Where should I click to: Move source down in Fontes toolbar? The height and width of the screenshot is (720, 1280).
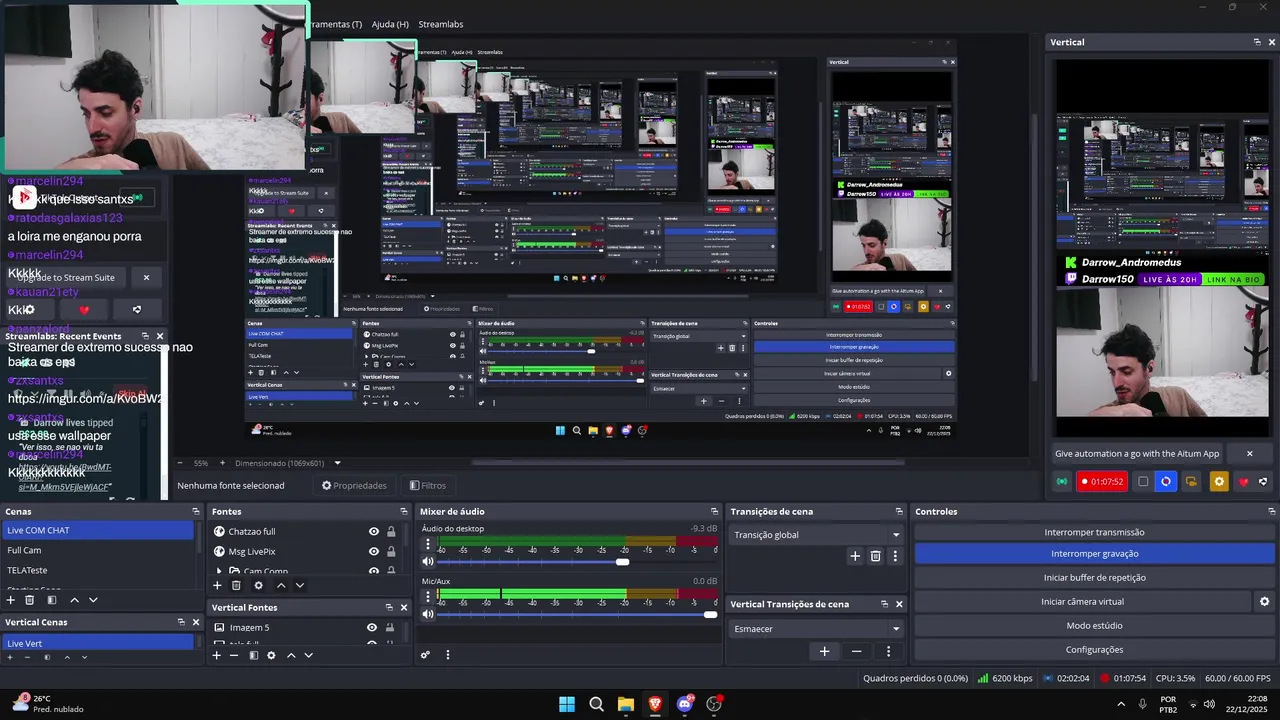299,585
